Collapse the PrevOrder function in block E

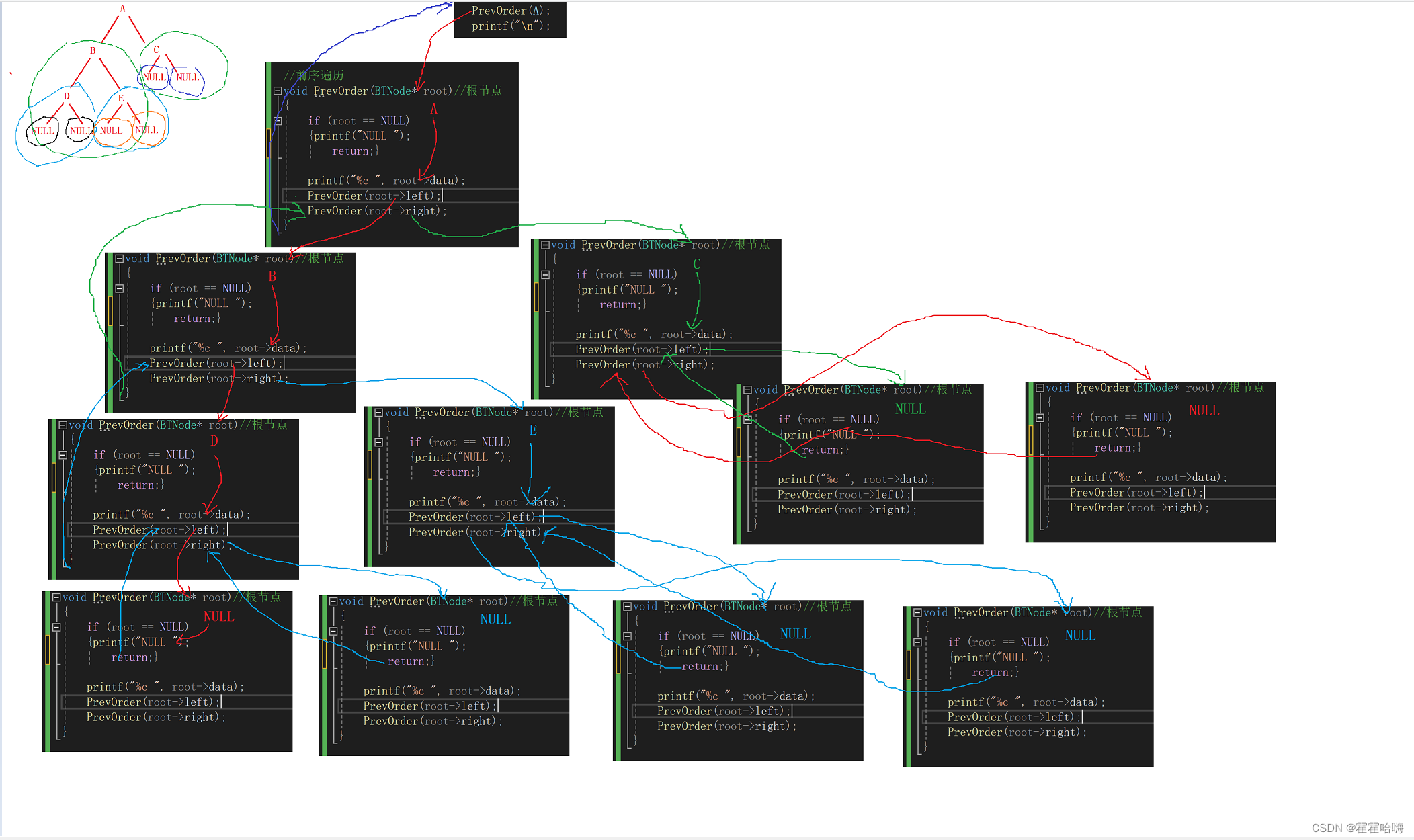378,413
